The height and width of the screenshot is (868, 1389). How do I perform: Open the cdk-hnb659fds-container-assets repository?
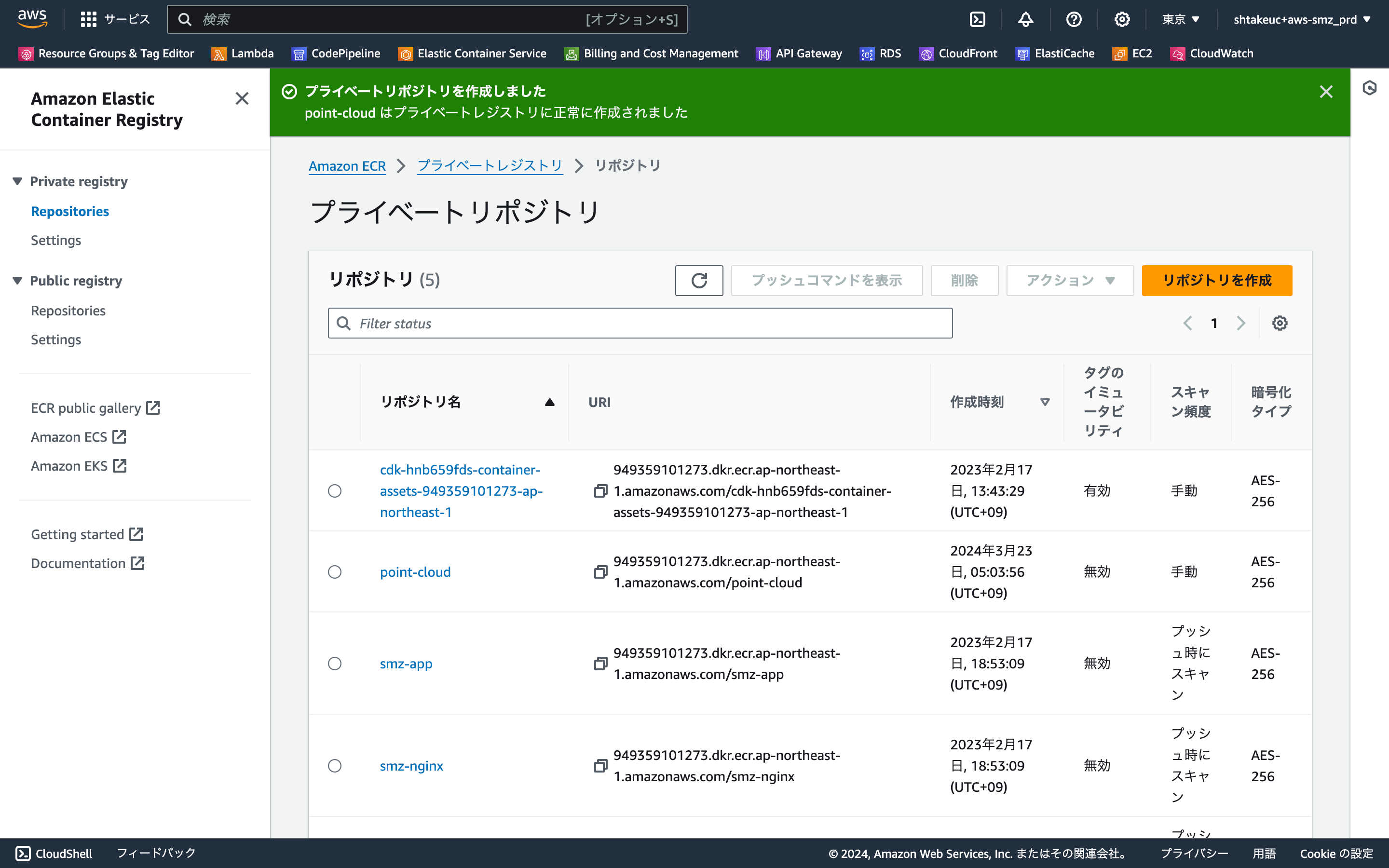point(461,491)
